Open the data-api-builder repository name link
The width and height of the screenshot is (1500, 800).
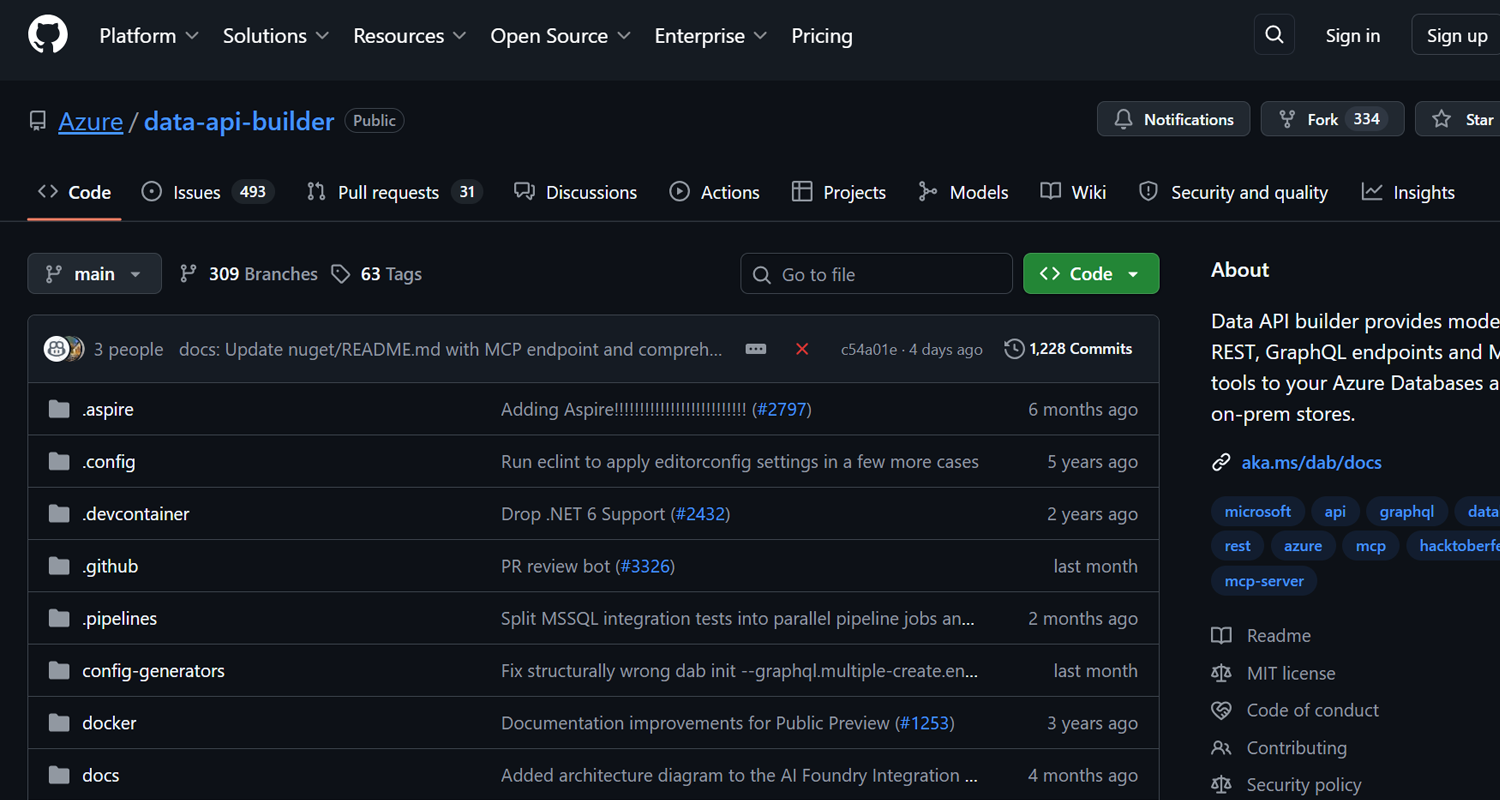[239, 121]
